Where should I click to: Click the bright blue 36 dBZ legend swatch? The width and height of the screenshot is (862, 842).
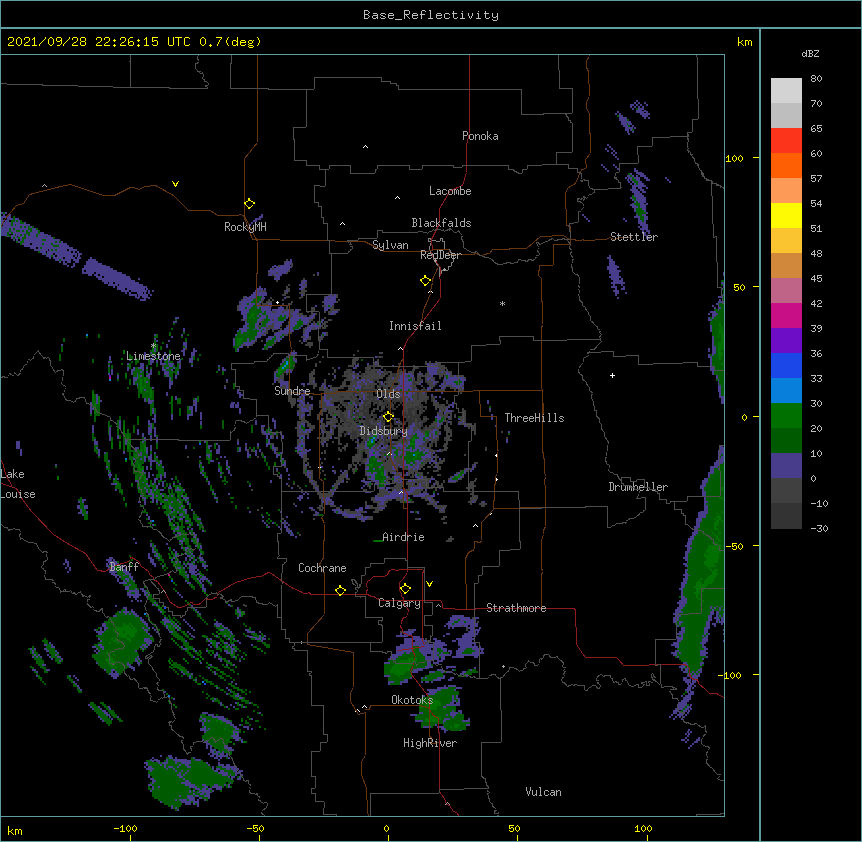pos(786,365)
